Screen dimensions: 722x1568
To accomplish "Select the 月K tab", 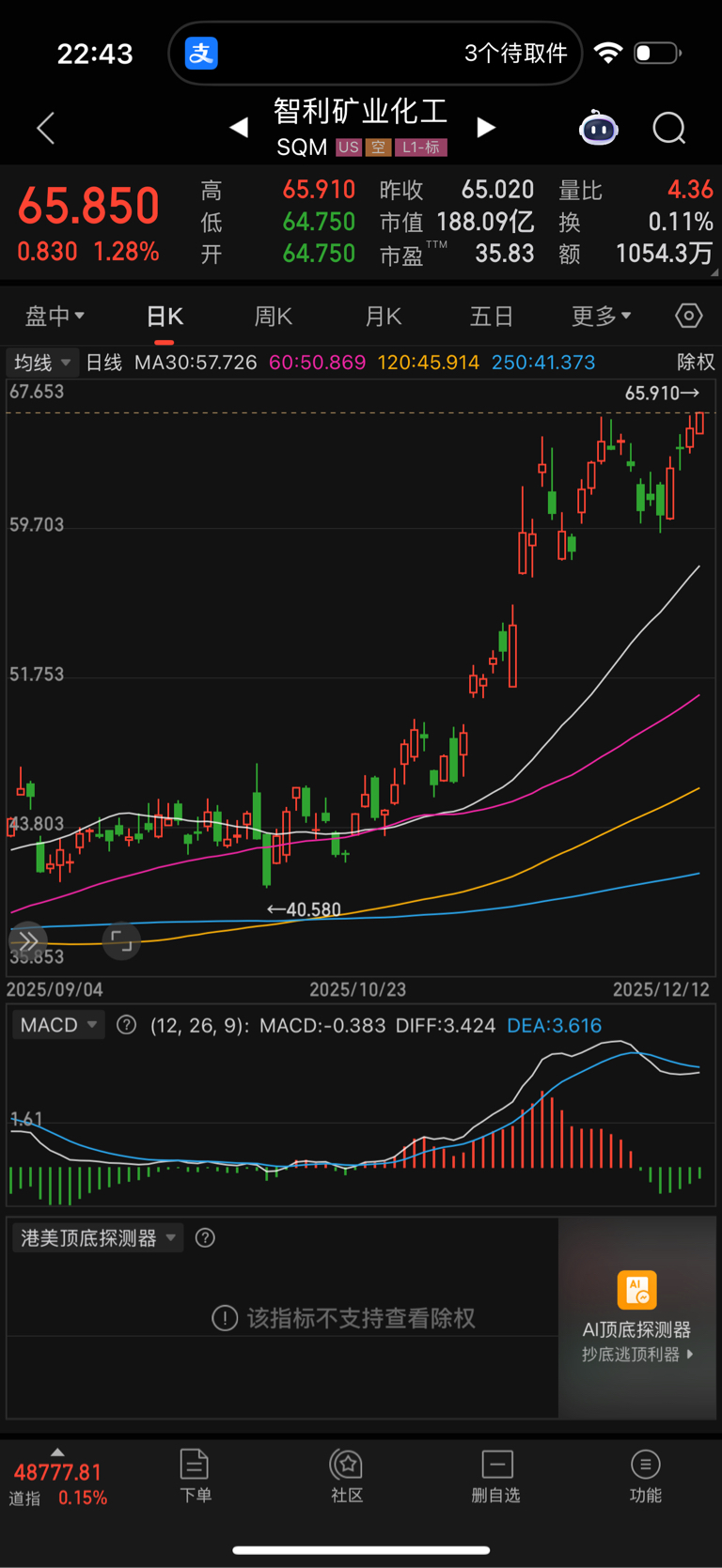I will tap(384, 316).
